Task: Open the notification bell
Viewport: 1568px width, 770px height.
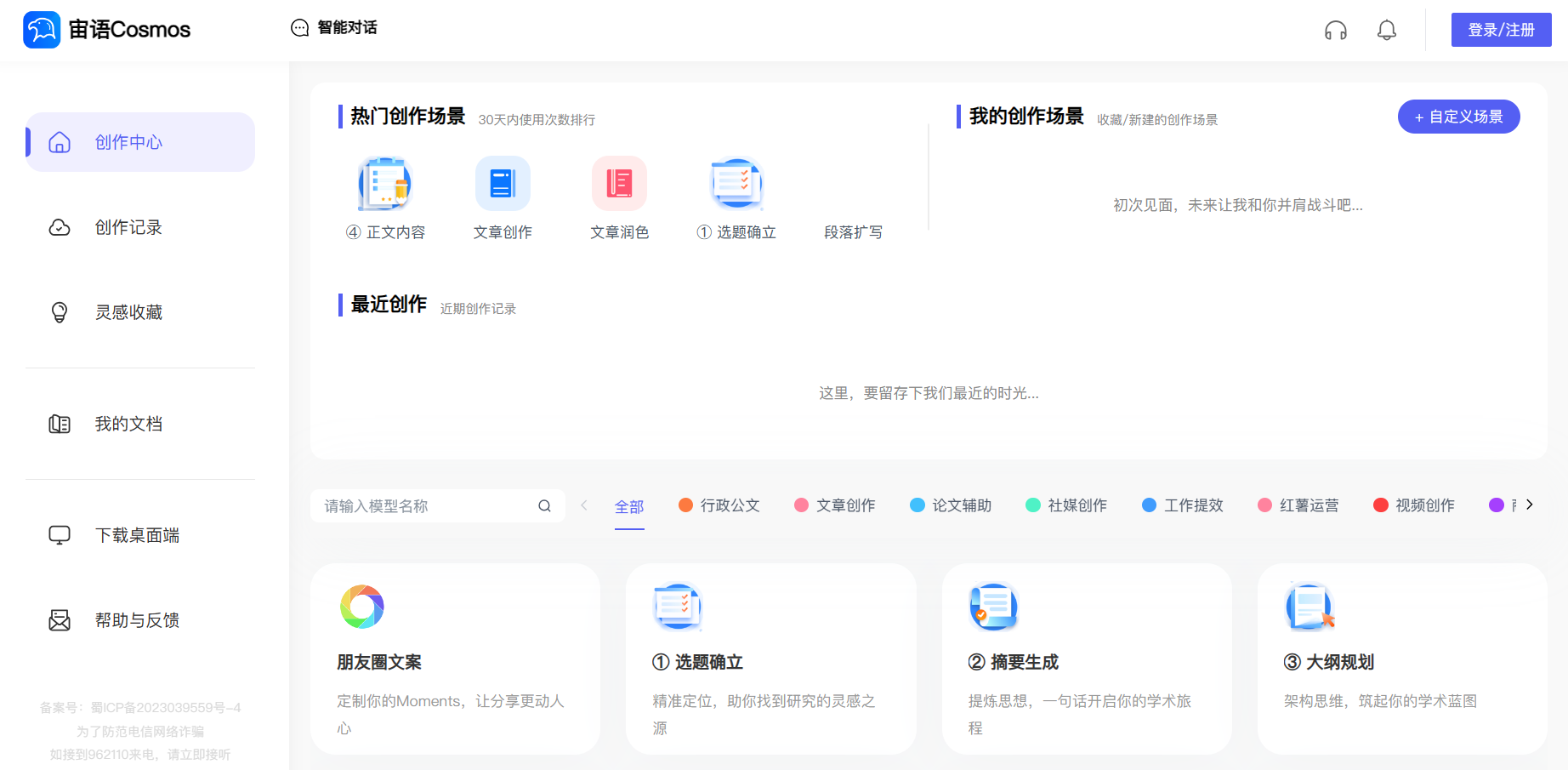Action: click(x=1386, y=31)
